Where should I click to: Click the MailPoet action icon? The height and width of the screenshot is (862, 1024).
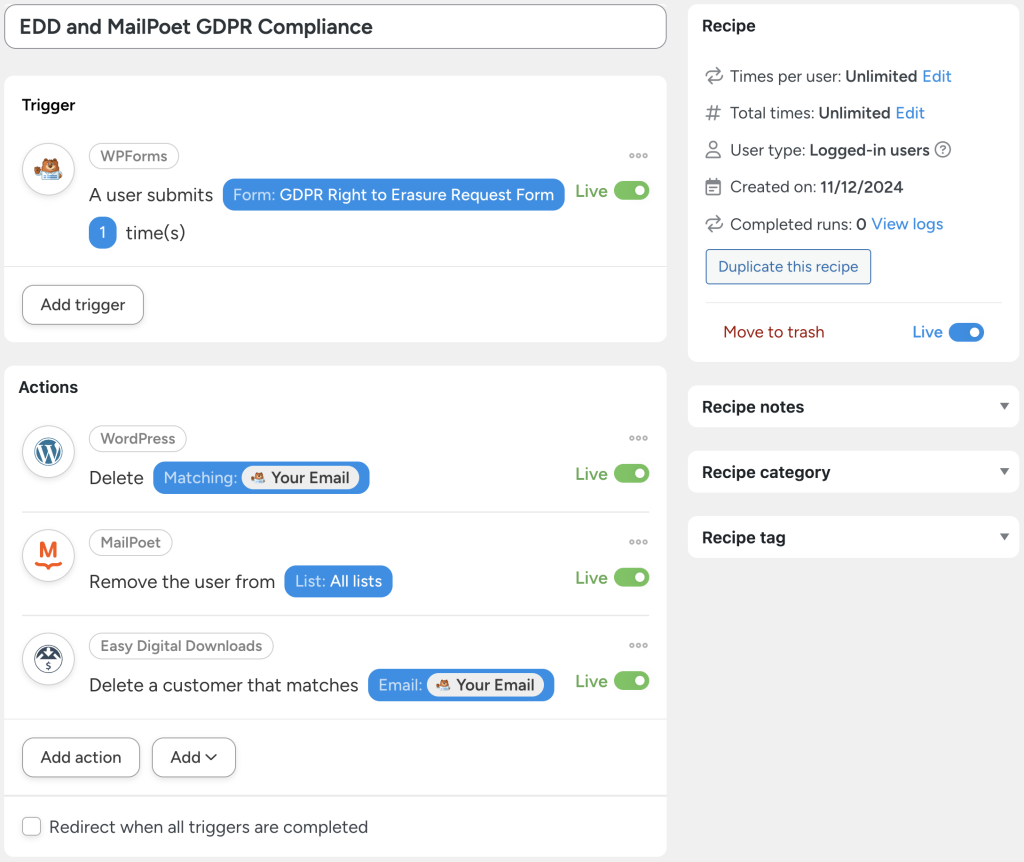(x=48, y=556)
